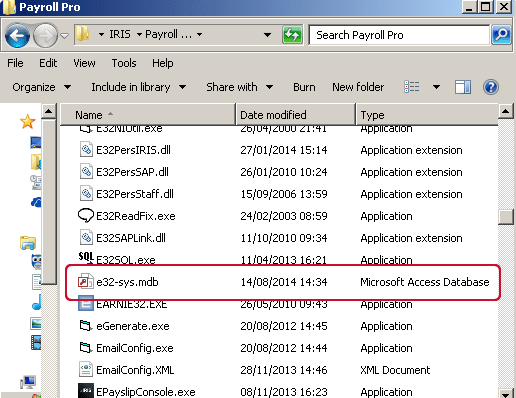Click file list scrollbar up arrow
Viewport: 516px width, 398px height.
pos(506,111)
